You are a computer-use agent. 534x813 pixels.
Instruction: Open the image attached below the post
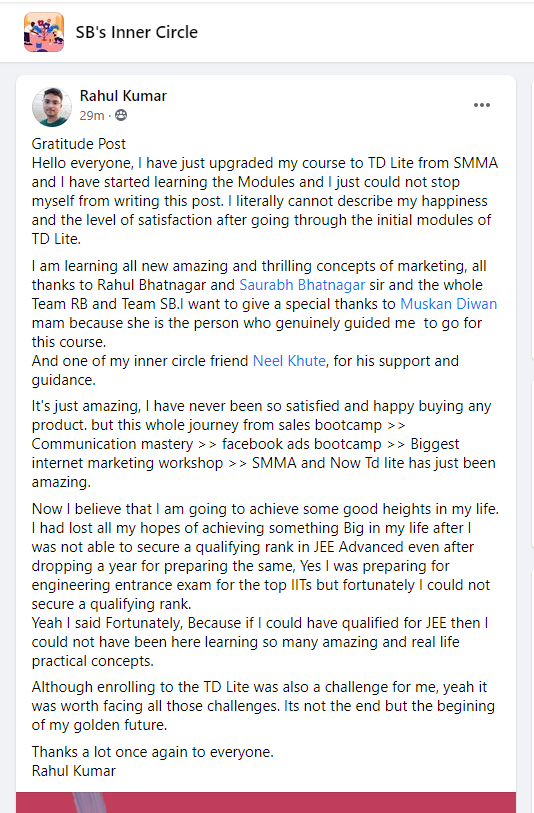(266, 802)
